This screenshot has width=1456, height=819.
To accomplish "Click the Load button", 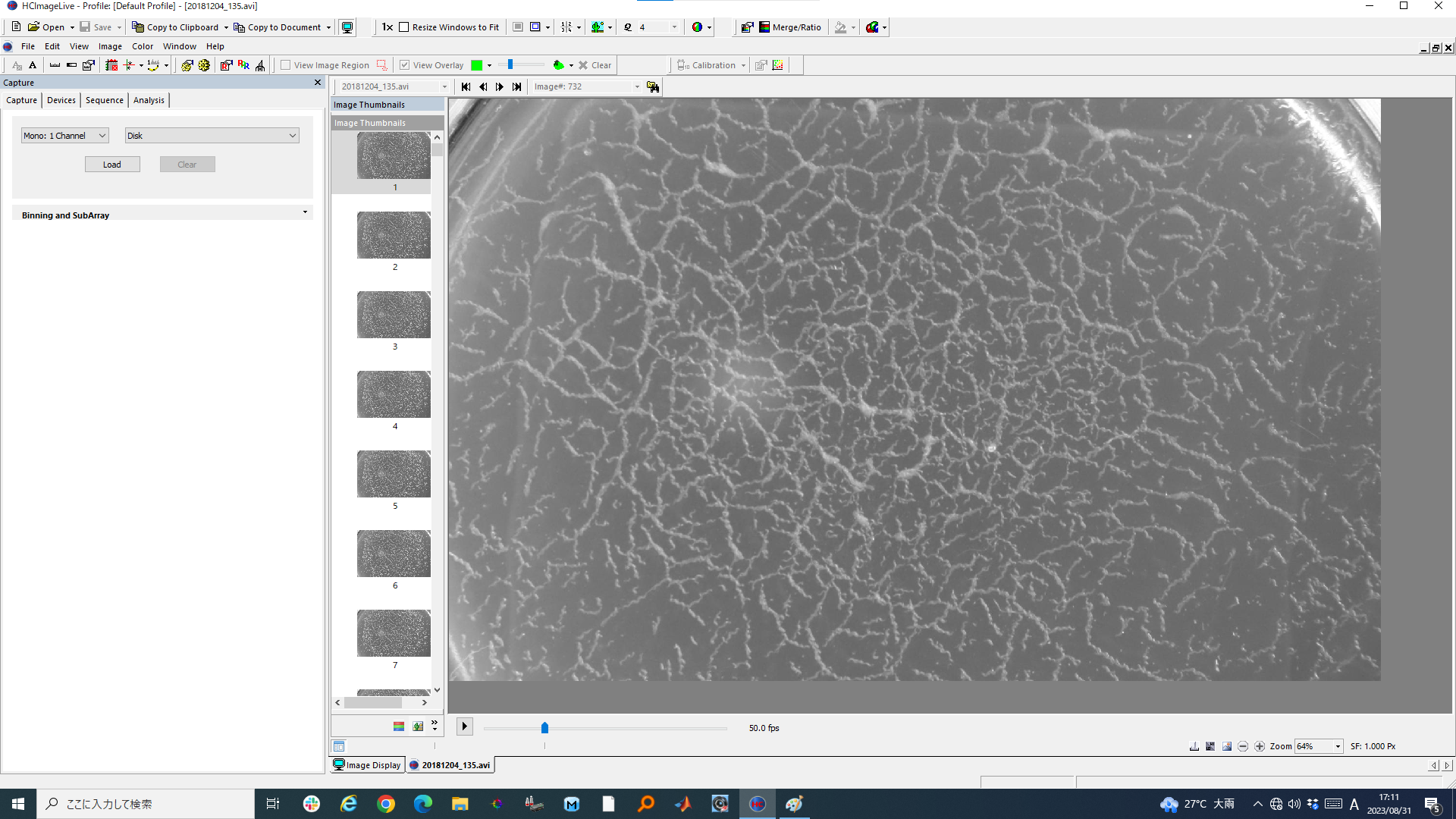I will point(112,165).
